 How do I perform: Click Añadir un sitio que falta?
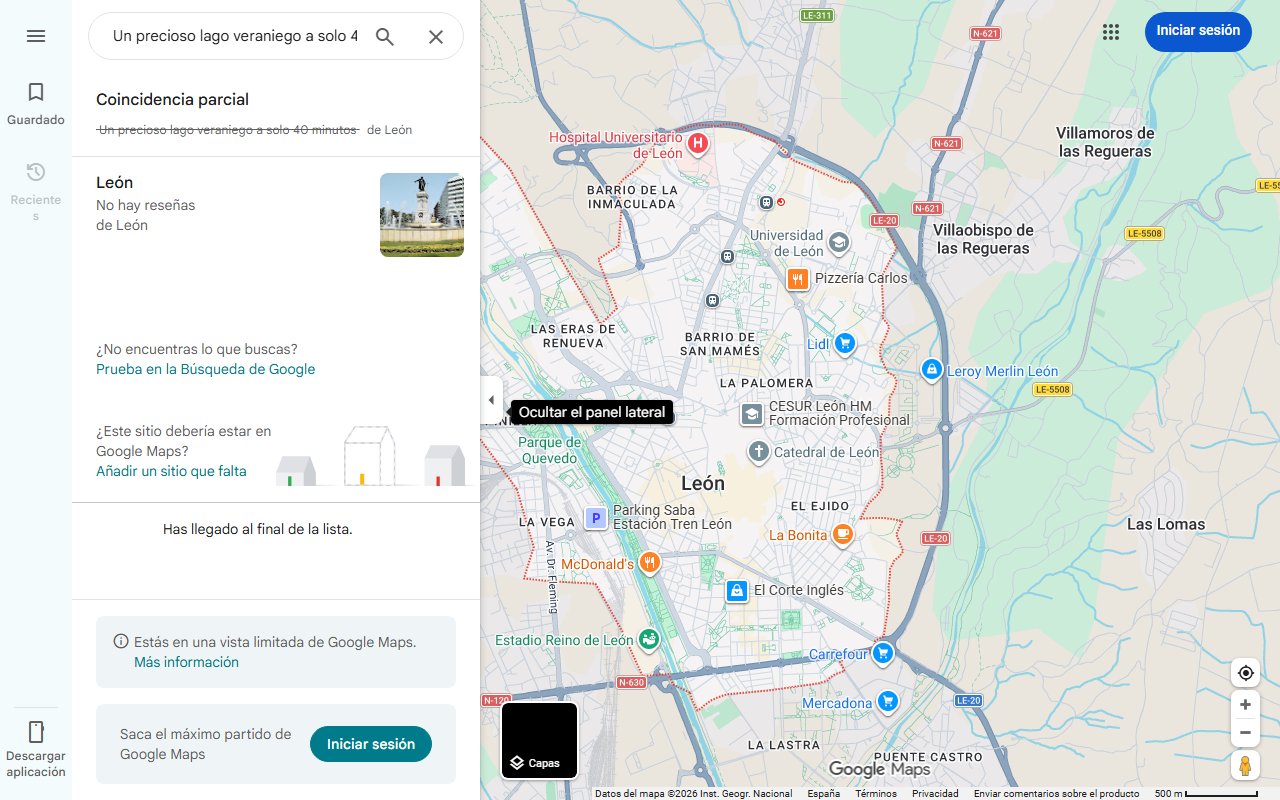pyautogui.click(x=171, y=472)
